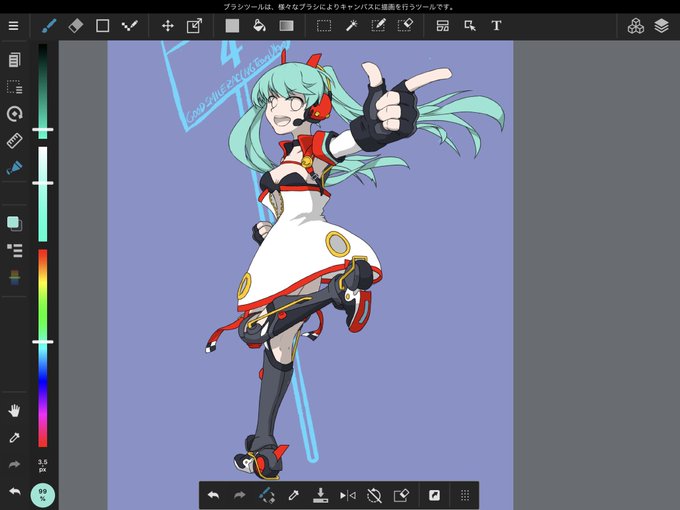Select the Text tool

point(497,26)
